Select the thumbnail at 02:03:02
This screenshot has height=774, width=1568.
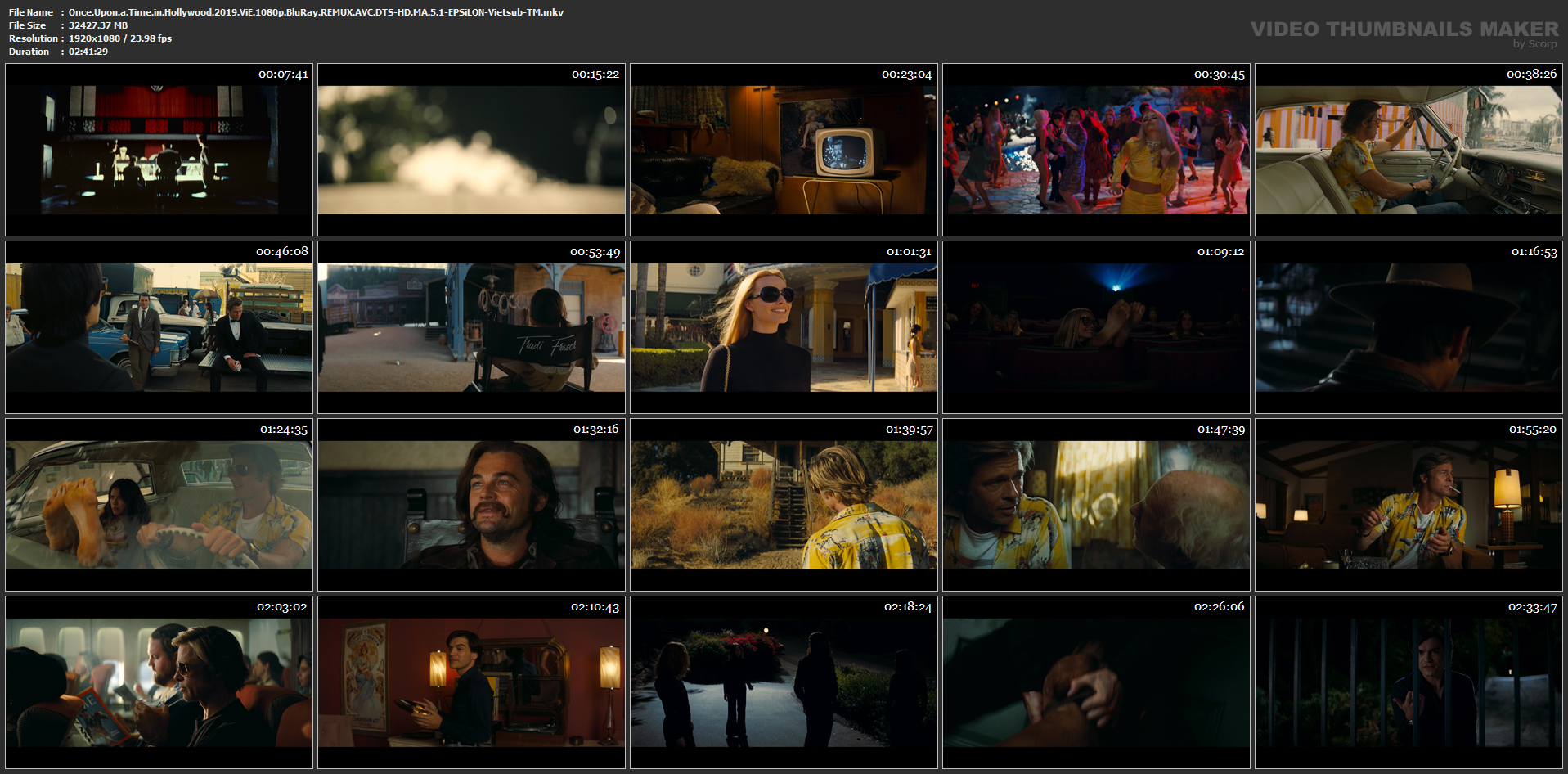159,682
